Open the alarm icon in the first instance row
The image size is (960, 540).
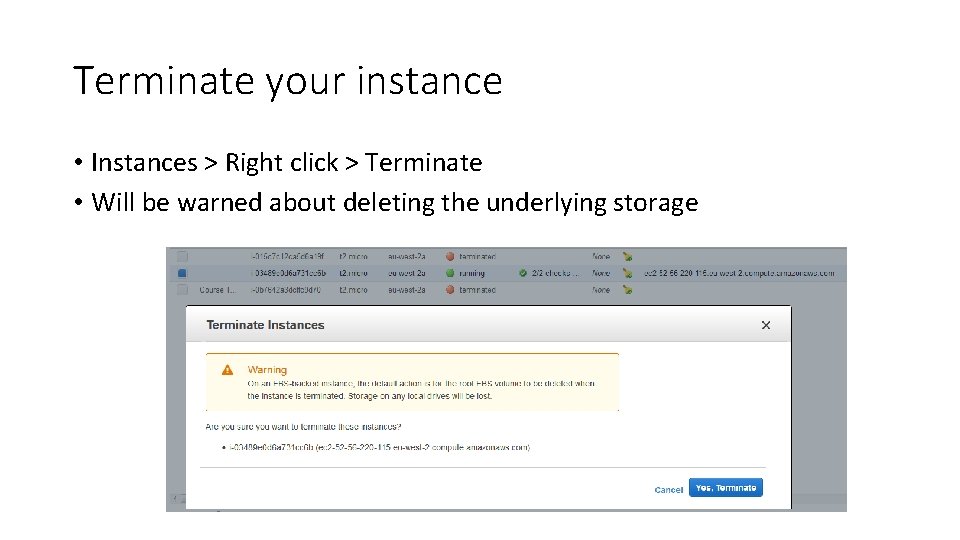click(x=627, y=257)
